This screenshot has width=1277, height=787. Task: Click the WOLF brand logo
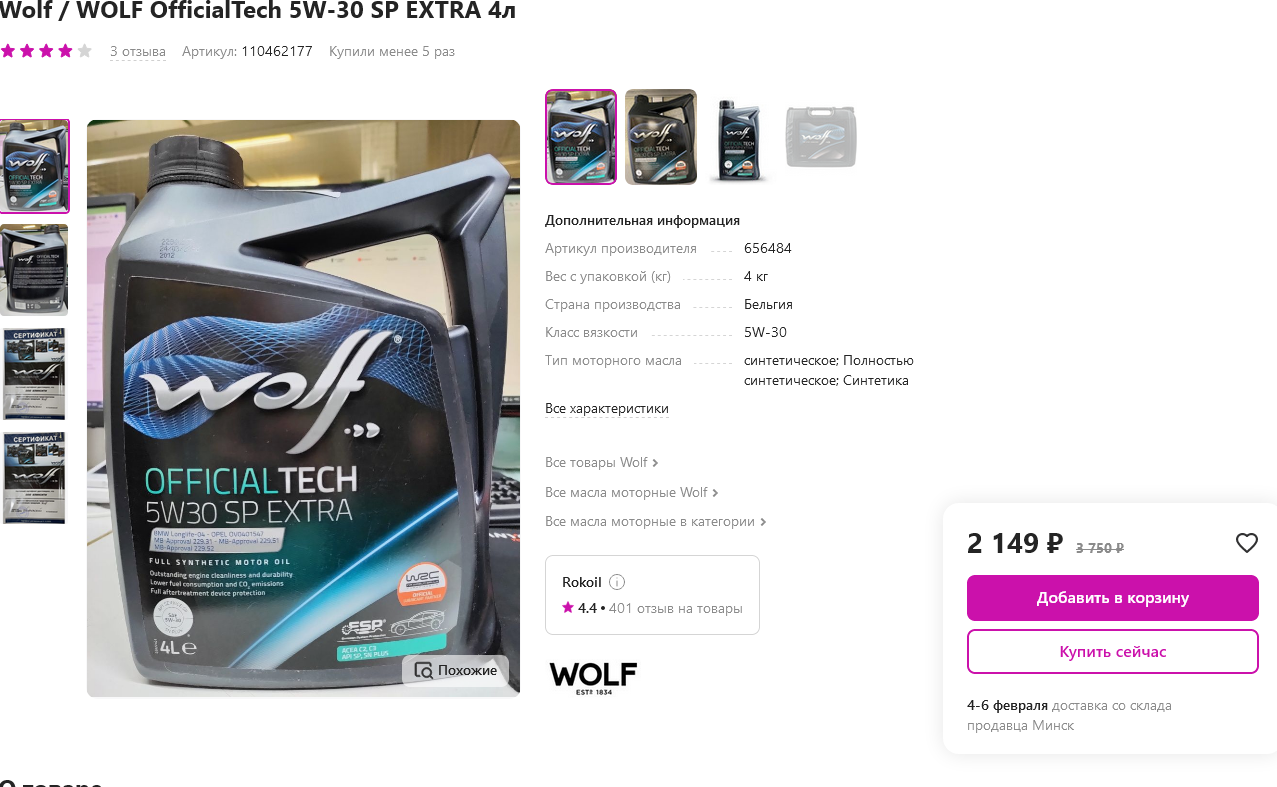point(593,678)
